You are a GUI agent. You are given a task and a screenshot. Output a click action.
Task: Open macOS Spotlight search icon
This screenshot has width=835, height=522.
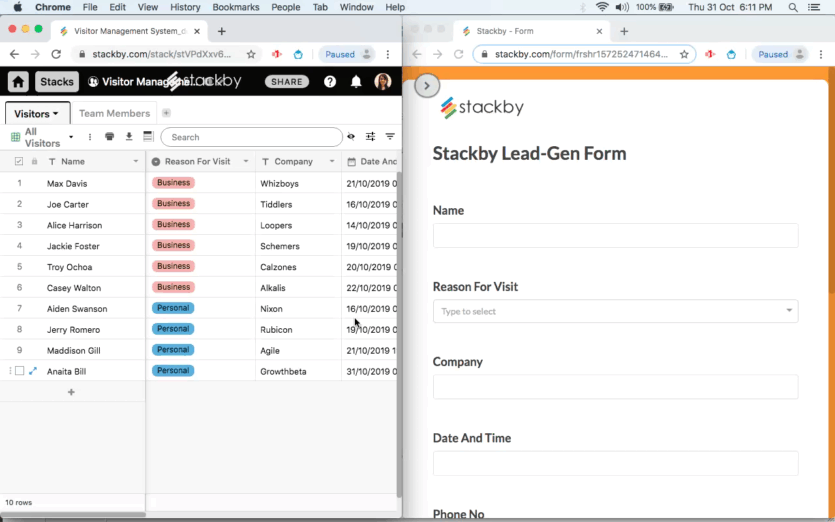click(793, 7)
